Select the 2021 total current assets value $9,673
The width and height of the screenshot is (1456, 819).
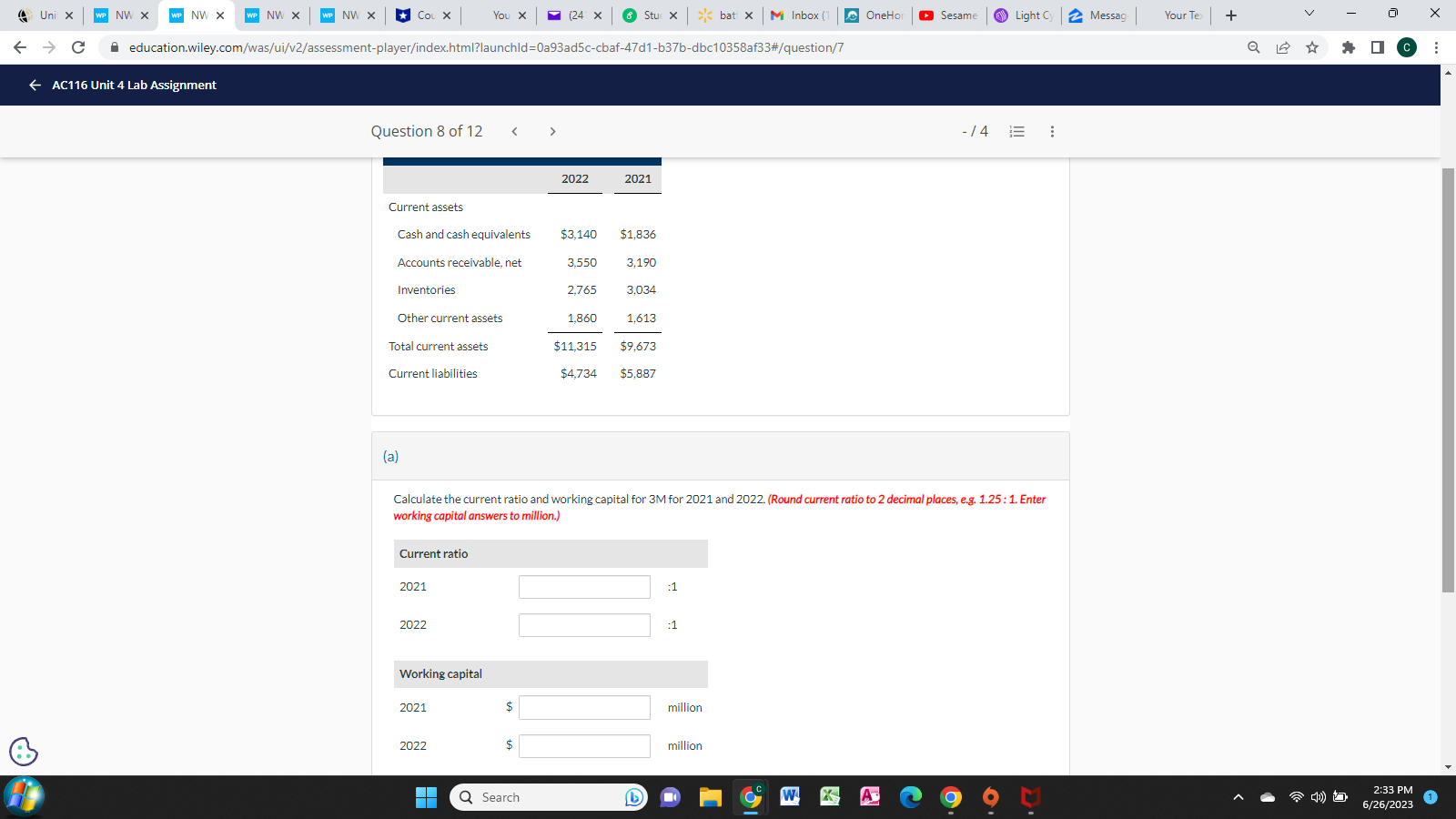click(x=638, y=346)
